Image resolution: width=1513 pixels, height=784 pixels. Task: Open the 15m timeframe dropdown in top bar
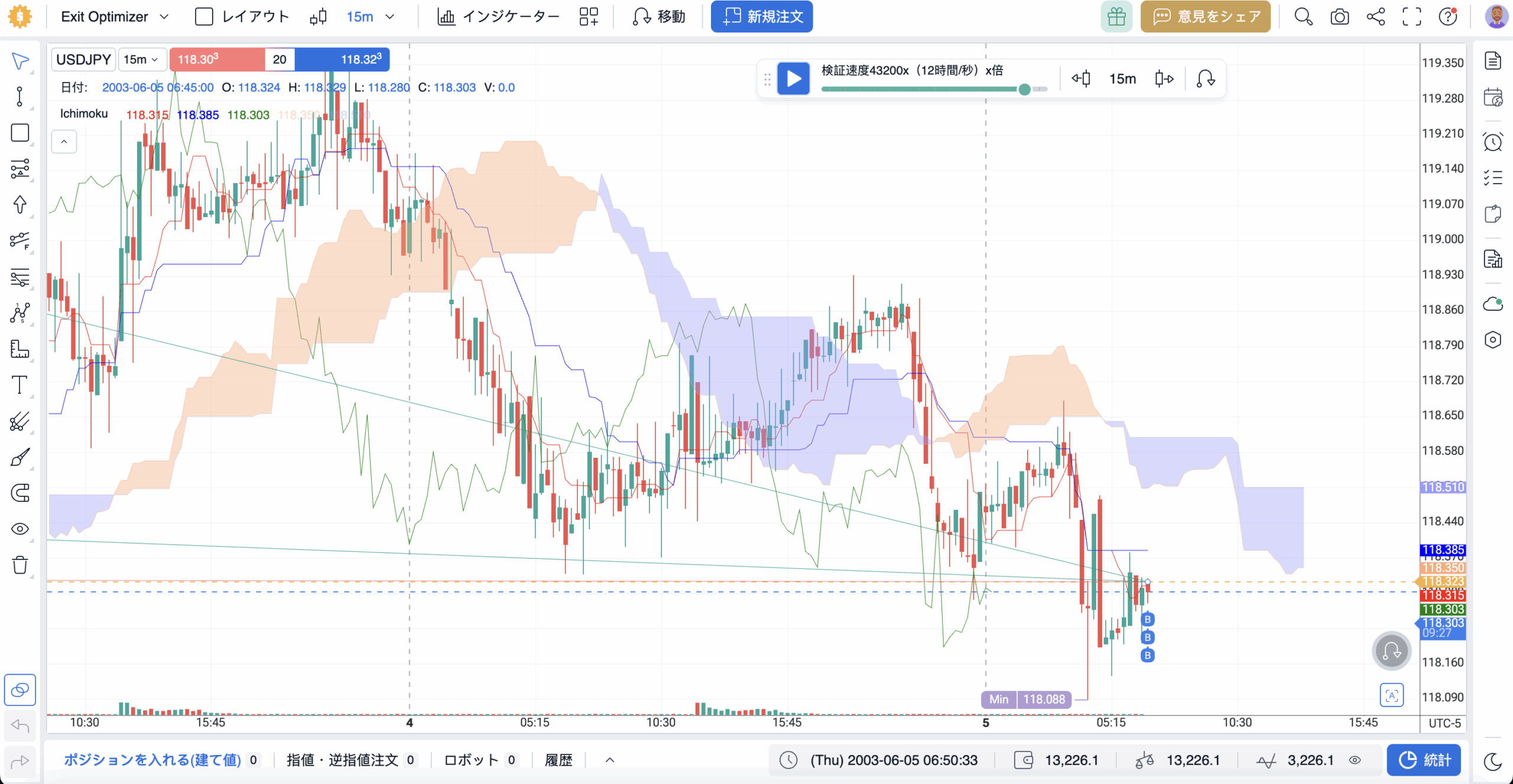[370, 17]
